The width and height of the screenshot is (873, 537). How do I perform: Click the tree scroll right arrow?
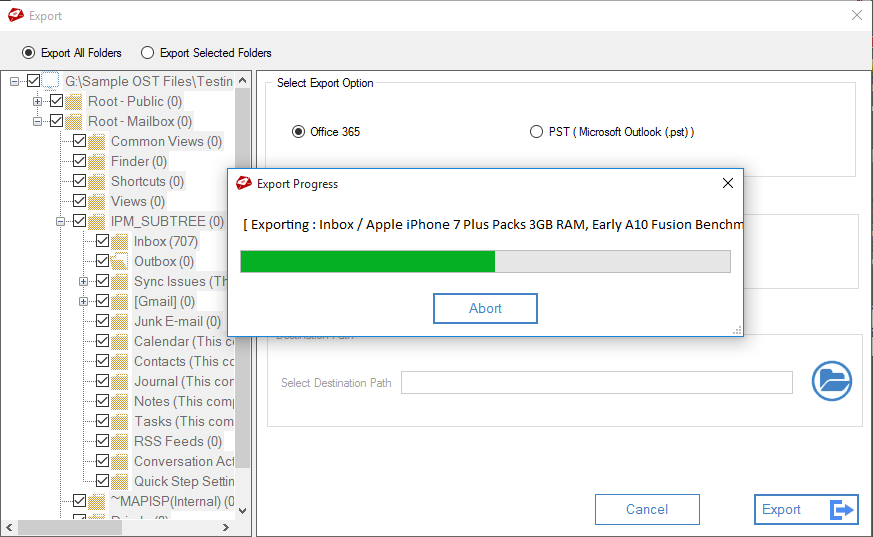pos(225,527)
